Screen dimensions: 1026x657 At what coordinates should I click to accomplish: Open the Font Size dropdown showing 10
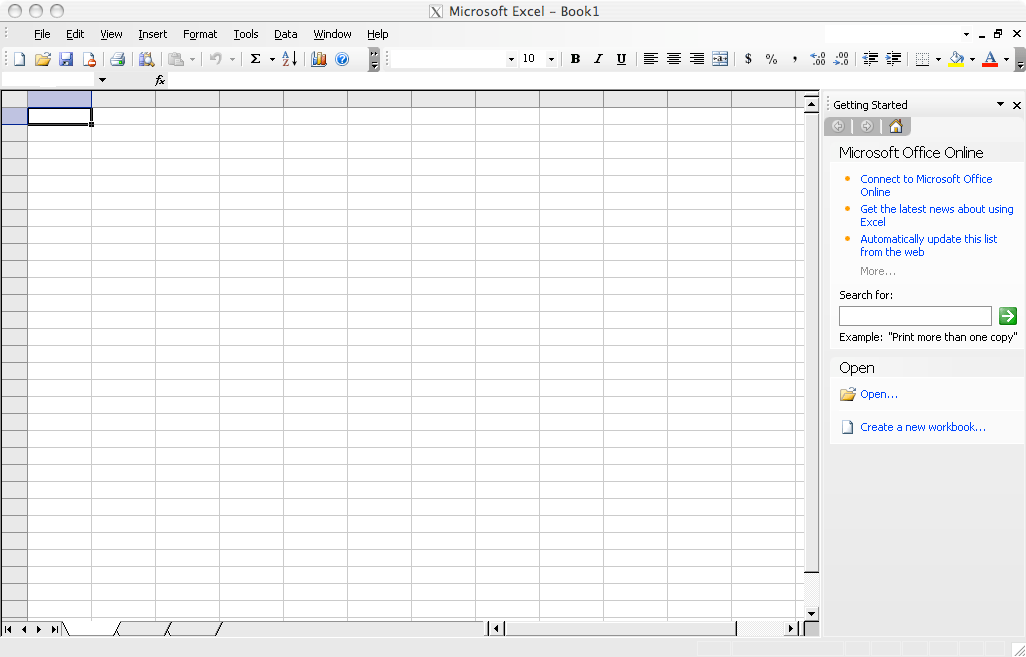pos(551,60)
